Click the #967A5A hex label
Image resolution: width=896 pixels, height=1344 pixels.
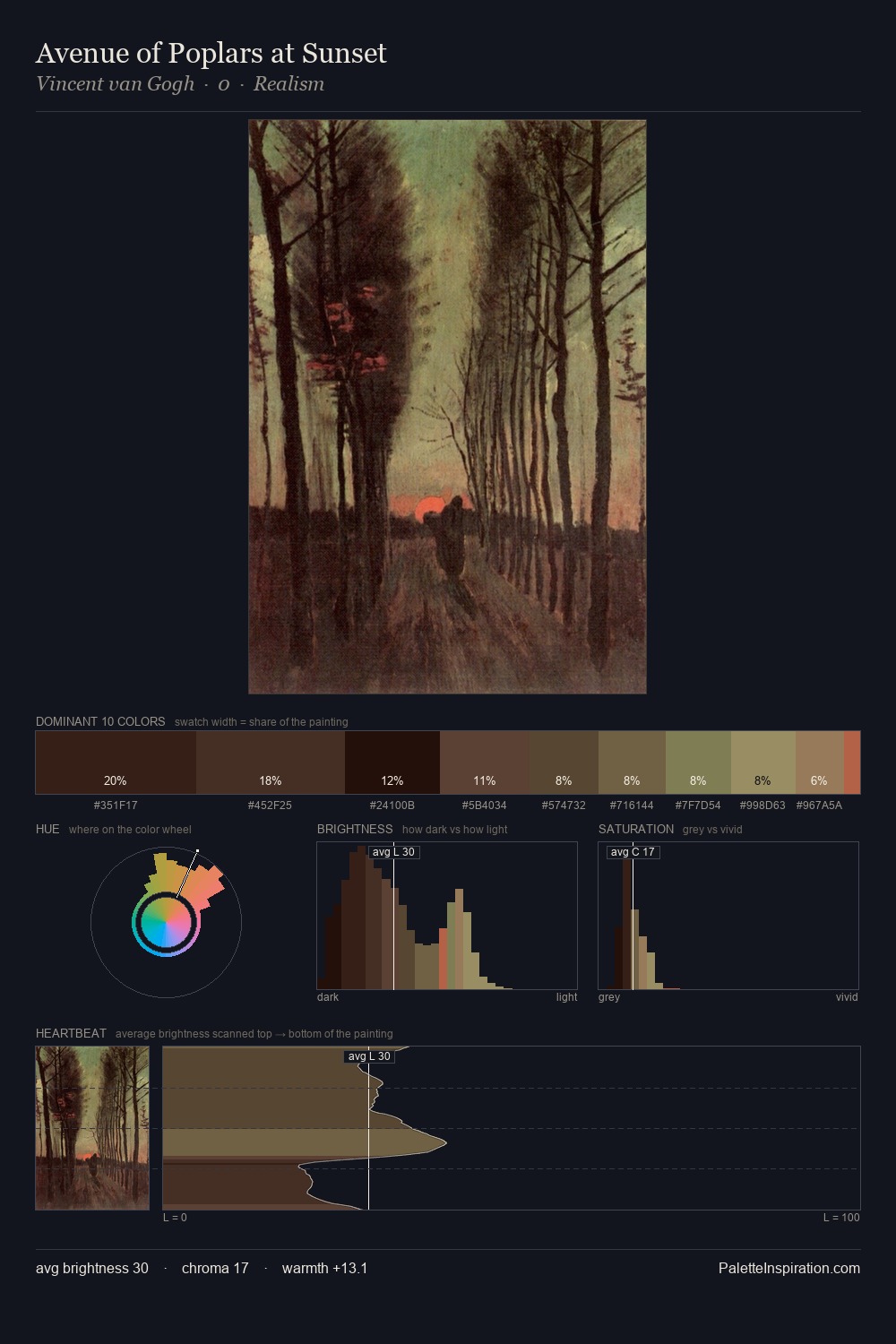819,806
